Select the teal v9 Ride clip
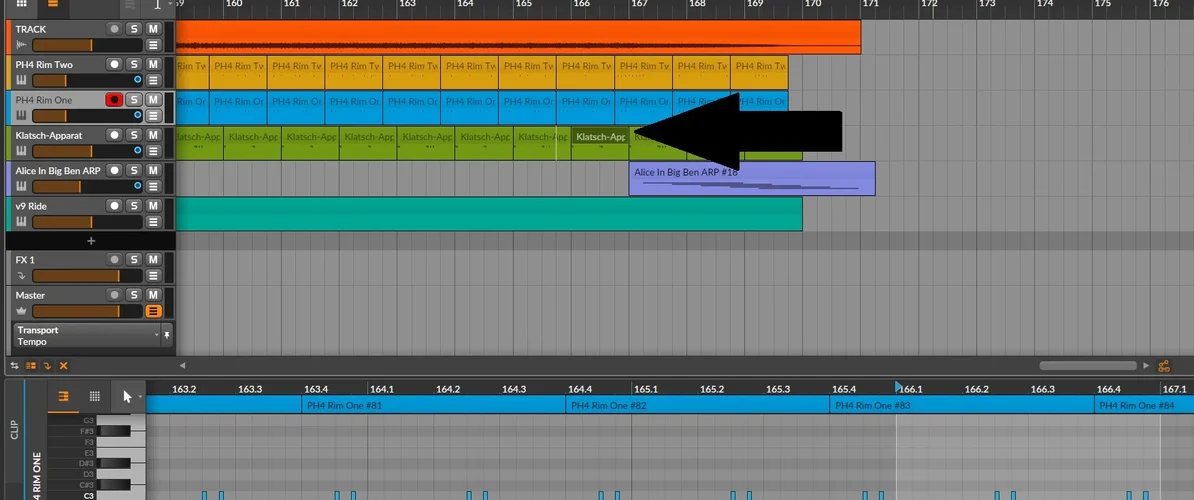The image size is (1194, 500). pos(489,214)
